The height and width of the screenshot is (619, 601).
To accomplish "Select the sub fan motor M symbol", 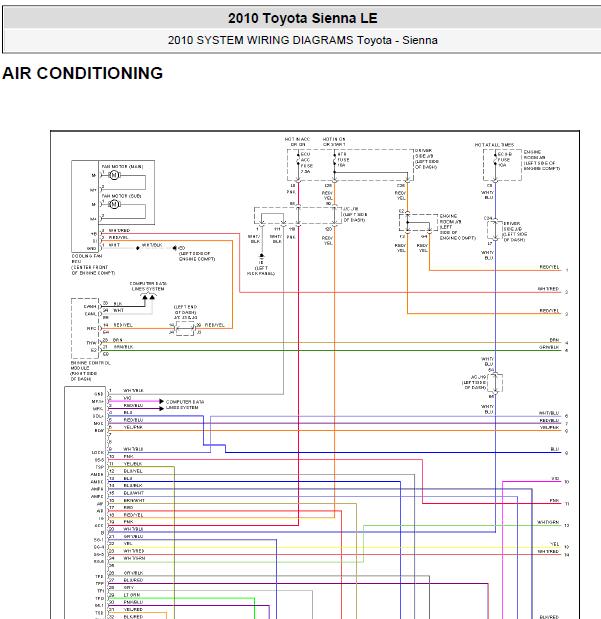I will [x=114, y=204].
